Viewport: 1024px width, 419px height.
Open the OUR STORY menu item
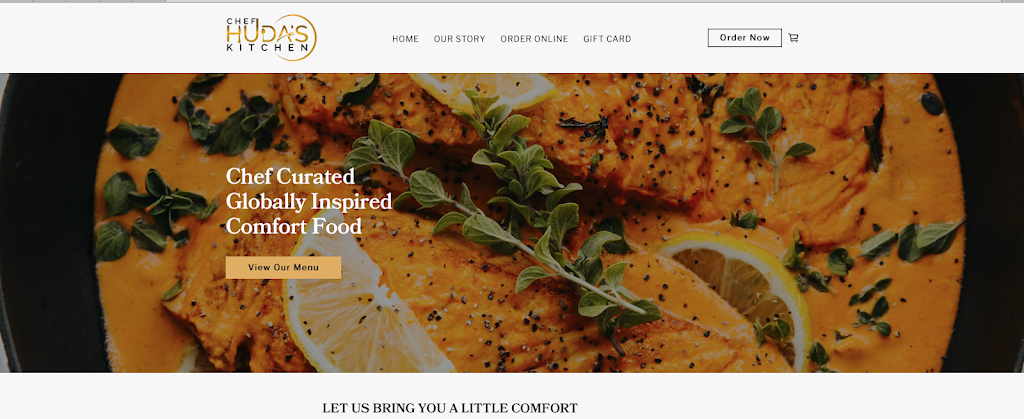(x=460, y=39)
